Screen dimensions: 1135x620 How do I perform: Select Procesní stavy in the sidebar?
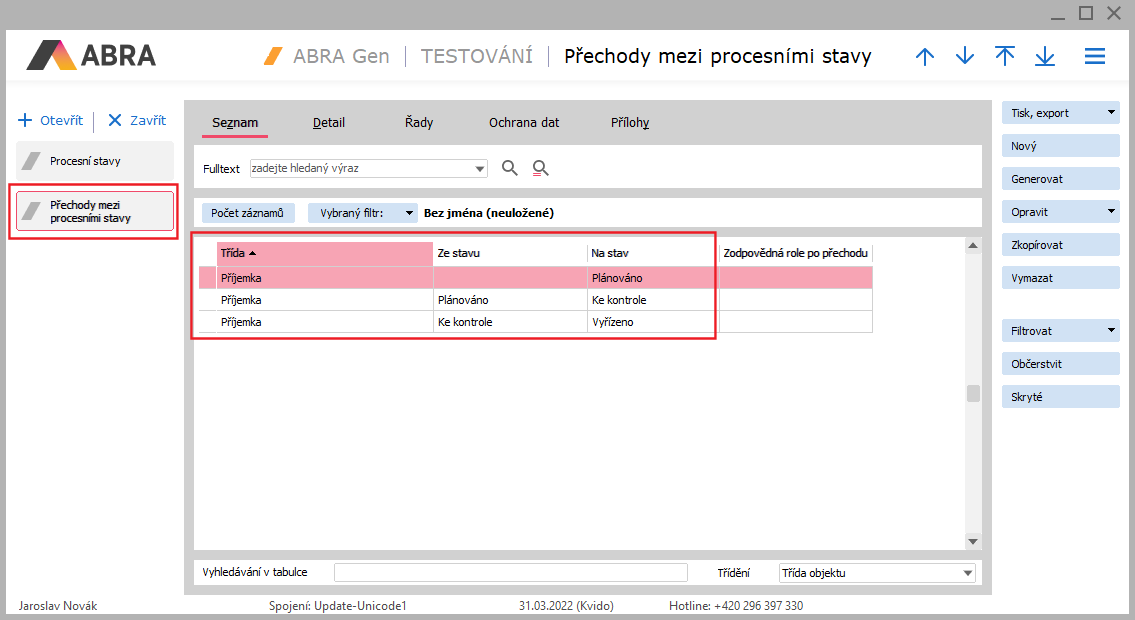click(95, 161)
